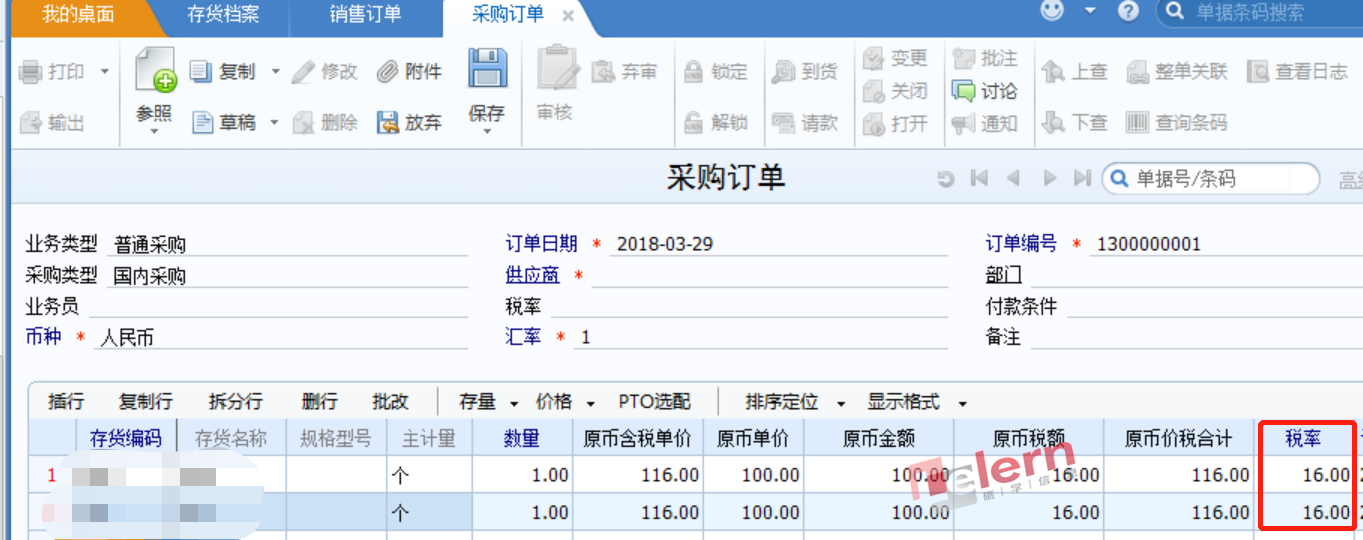1363x540 pixels.
Task: Click the 下查 trace-down button
Action: pyautogui.click(x=1075, y=123)
